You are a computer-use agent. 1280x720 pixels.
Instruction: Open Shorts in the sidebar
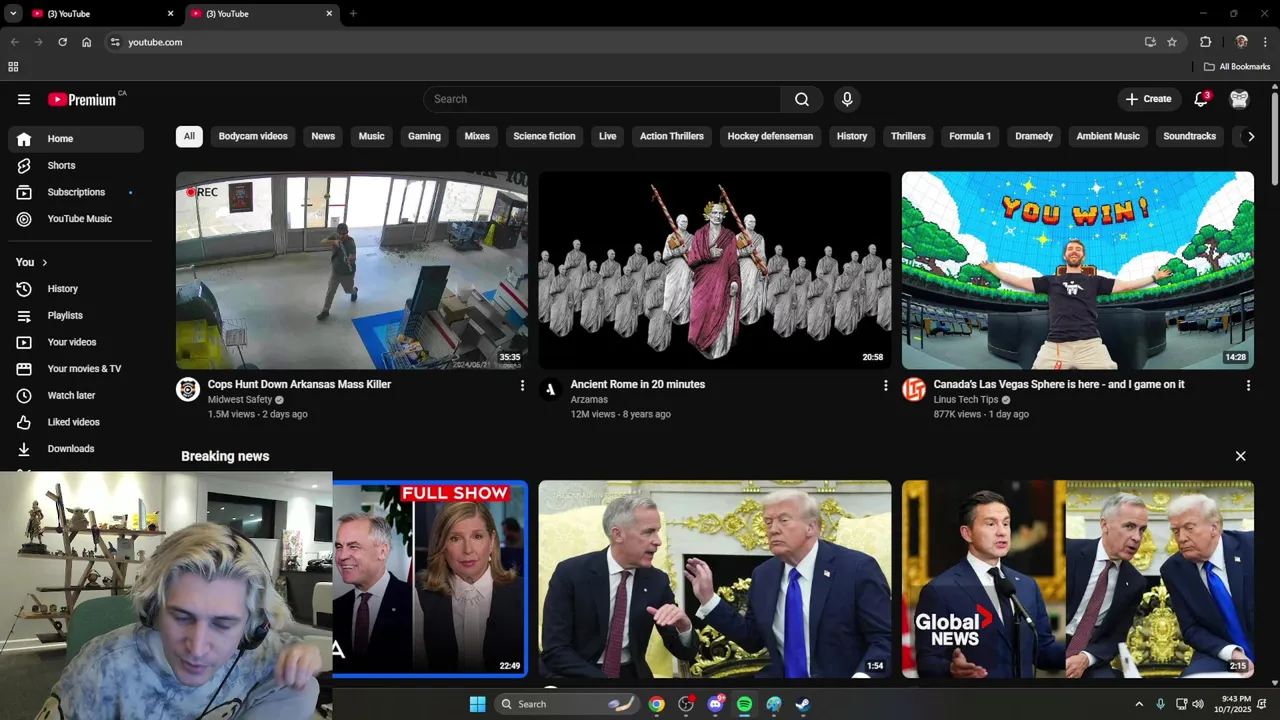click(76, 166)
